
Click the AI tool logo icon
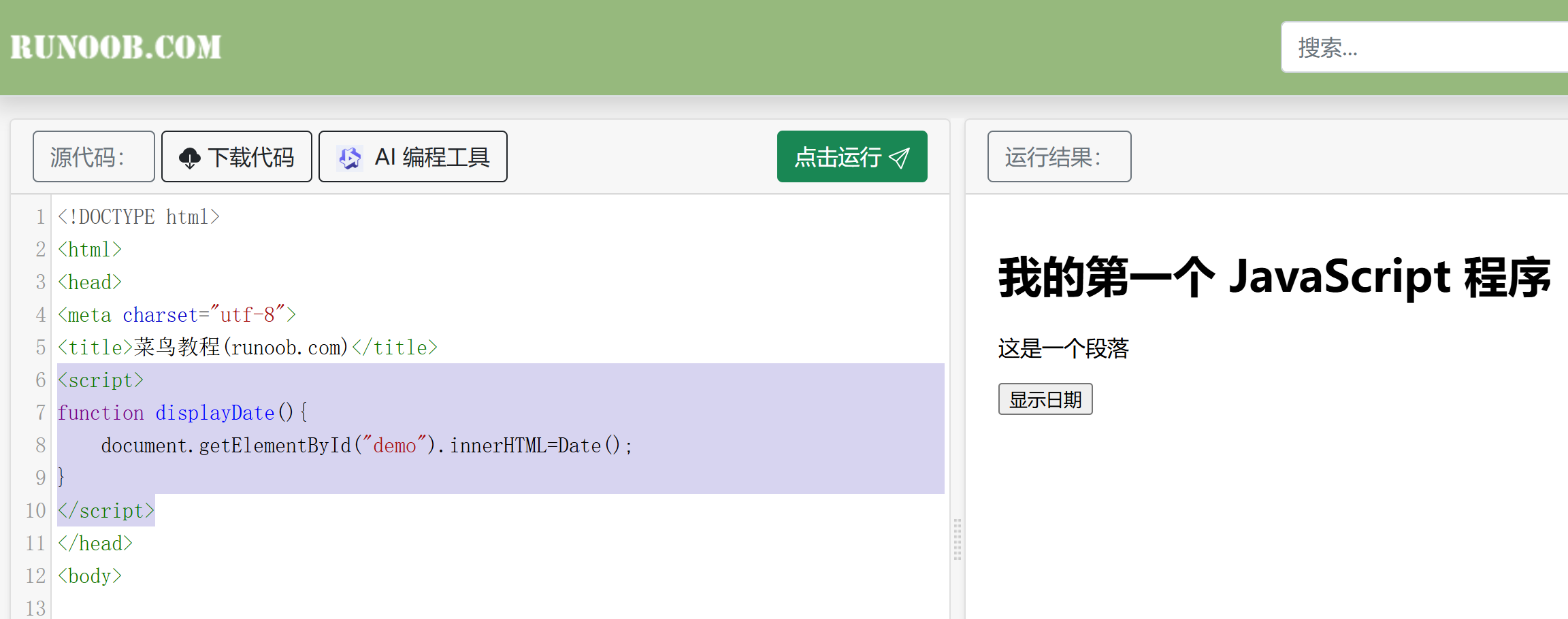[x=350, y=158]
